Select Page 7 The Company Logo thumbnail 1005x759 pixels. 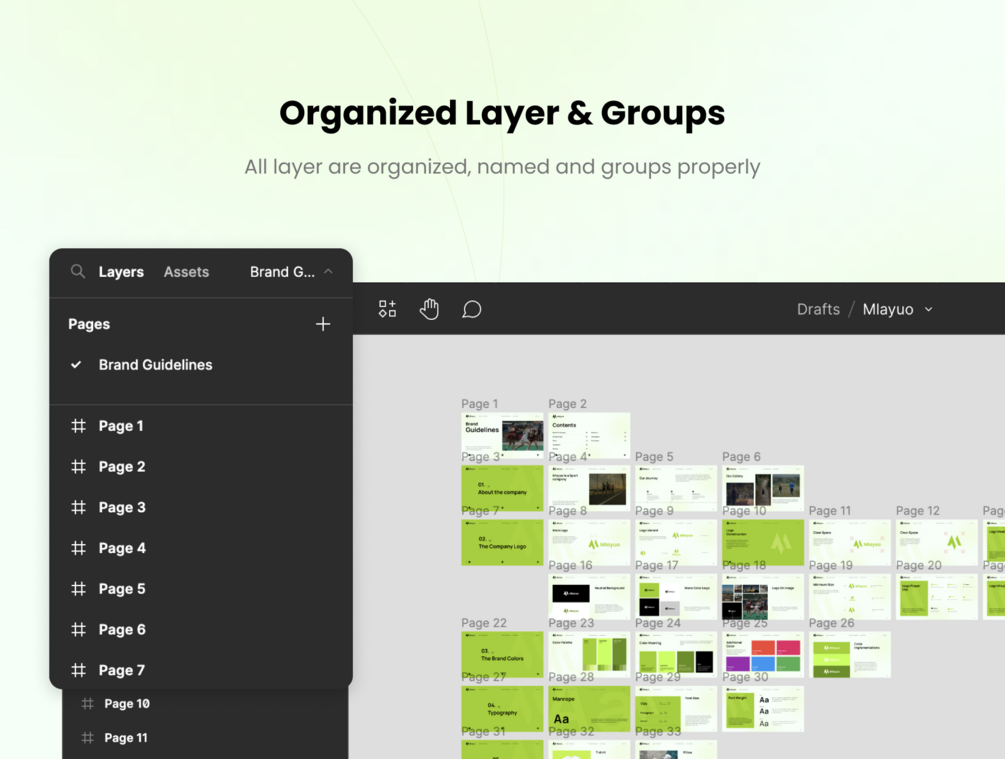(x=502, y=542)
